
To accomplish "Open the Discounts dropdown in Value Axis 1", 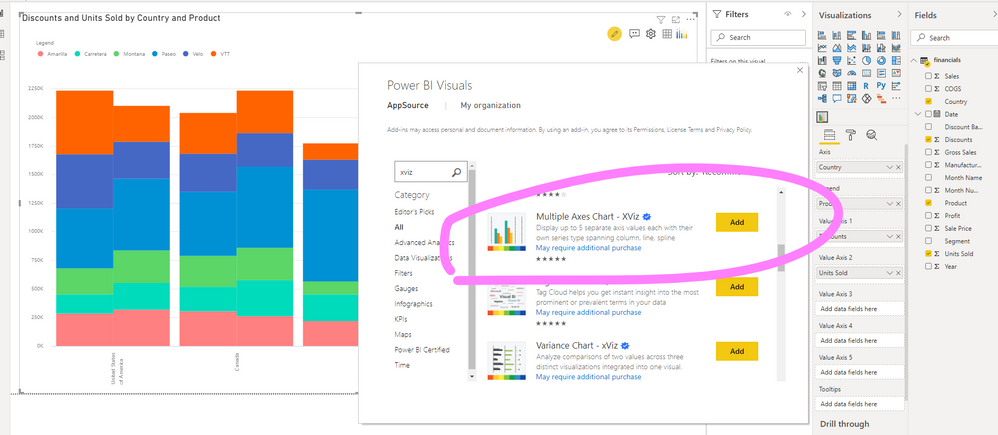I will tap(890, 236).
